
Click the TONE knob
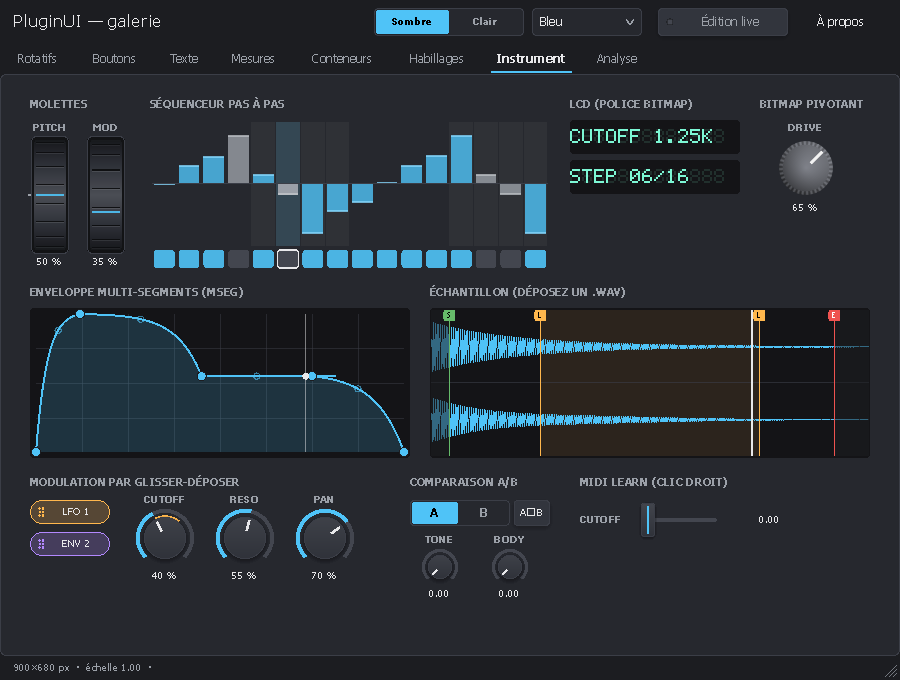(439, 567)
